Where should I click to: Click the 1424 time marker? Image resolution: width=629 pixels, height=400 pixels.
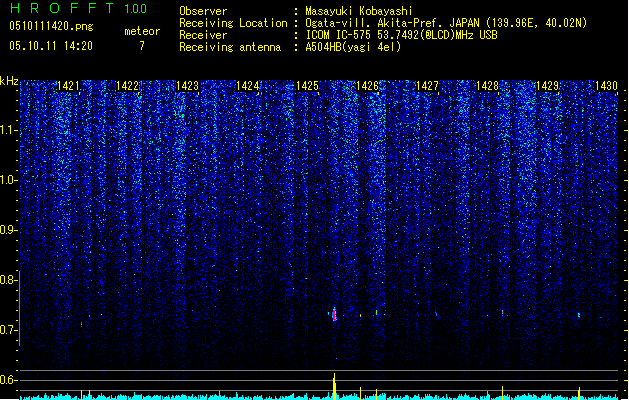point(248,86)
